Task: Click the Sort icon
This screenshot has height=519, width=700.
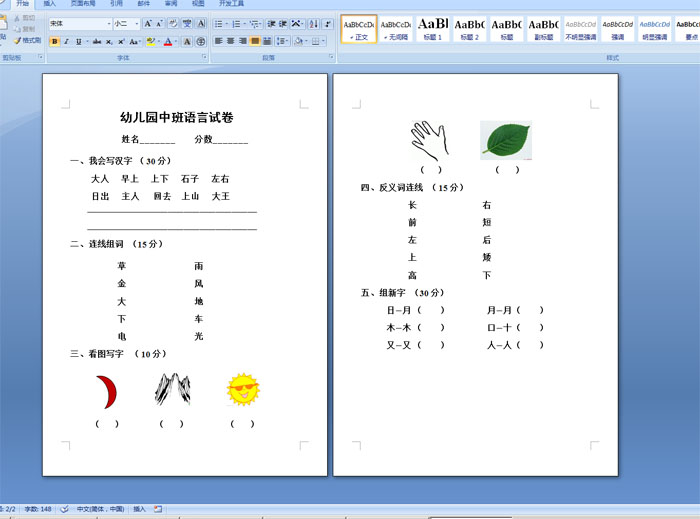Action: click(313, 24)
